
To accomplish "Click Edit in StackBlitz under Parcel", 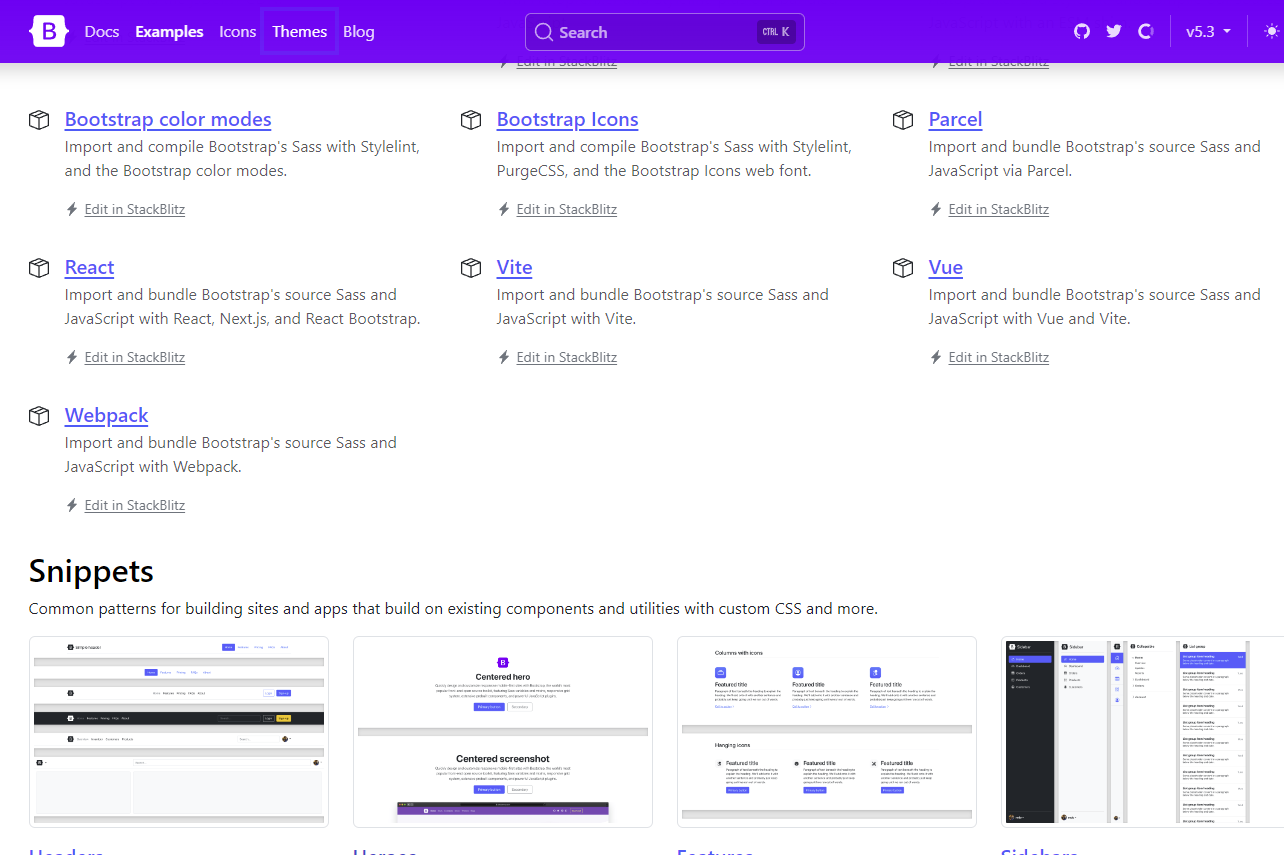I will point(998,209).
